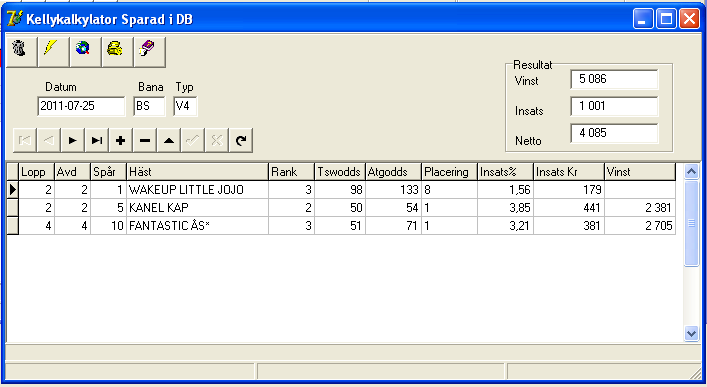This screenshot has height=387, width=707.
Task: Click Tswodds value 50
Action: click(340, 208)
